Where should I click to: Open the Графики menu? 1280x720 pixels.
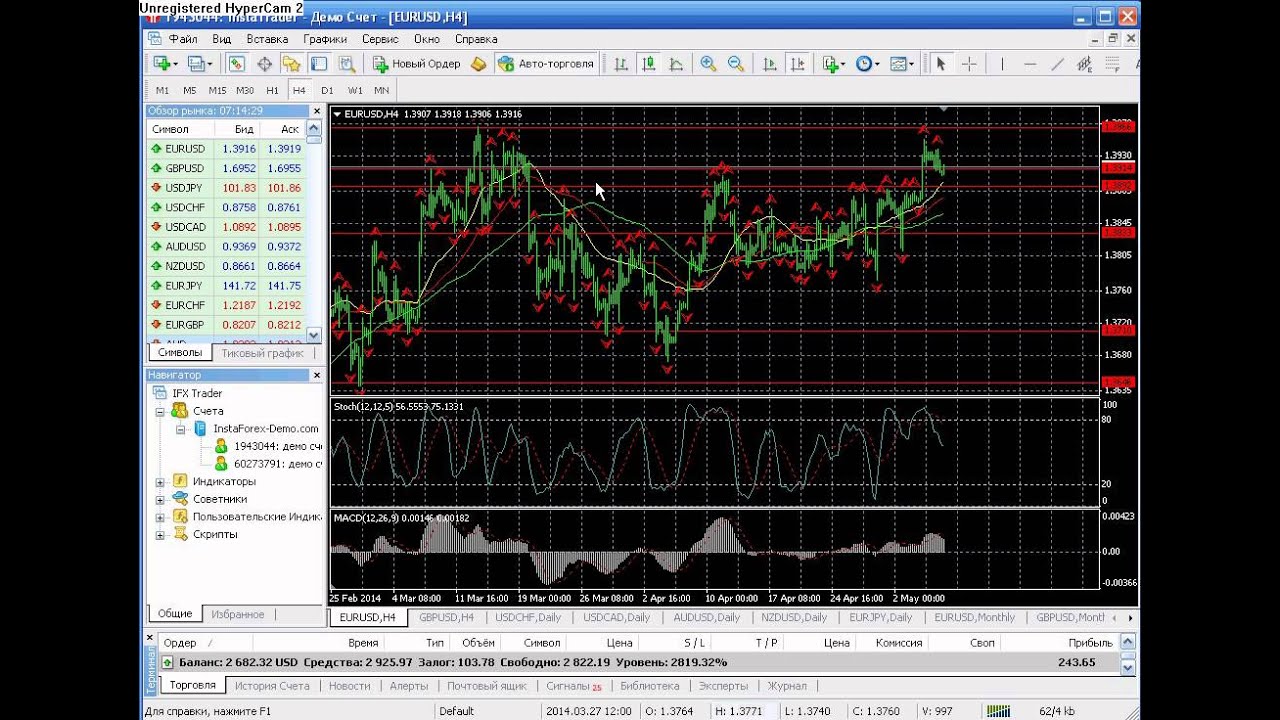click(326, 39)
